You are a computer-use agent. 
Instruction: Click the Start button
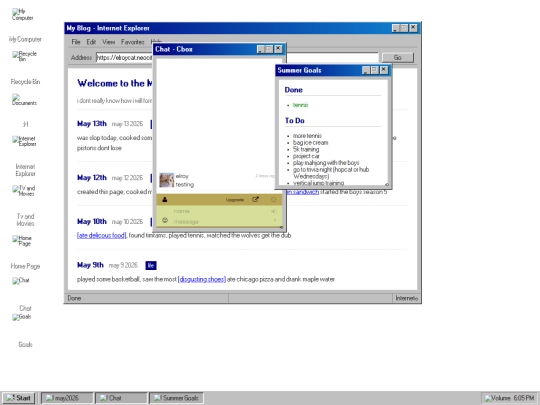[19, 398]
